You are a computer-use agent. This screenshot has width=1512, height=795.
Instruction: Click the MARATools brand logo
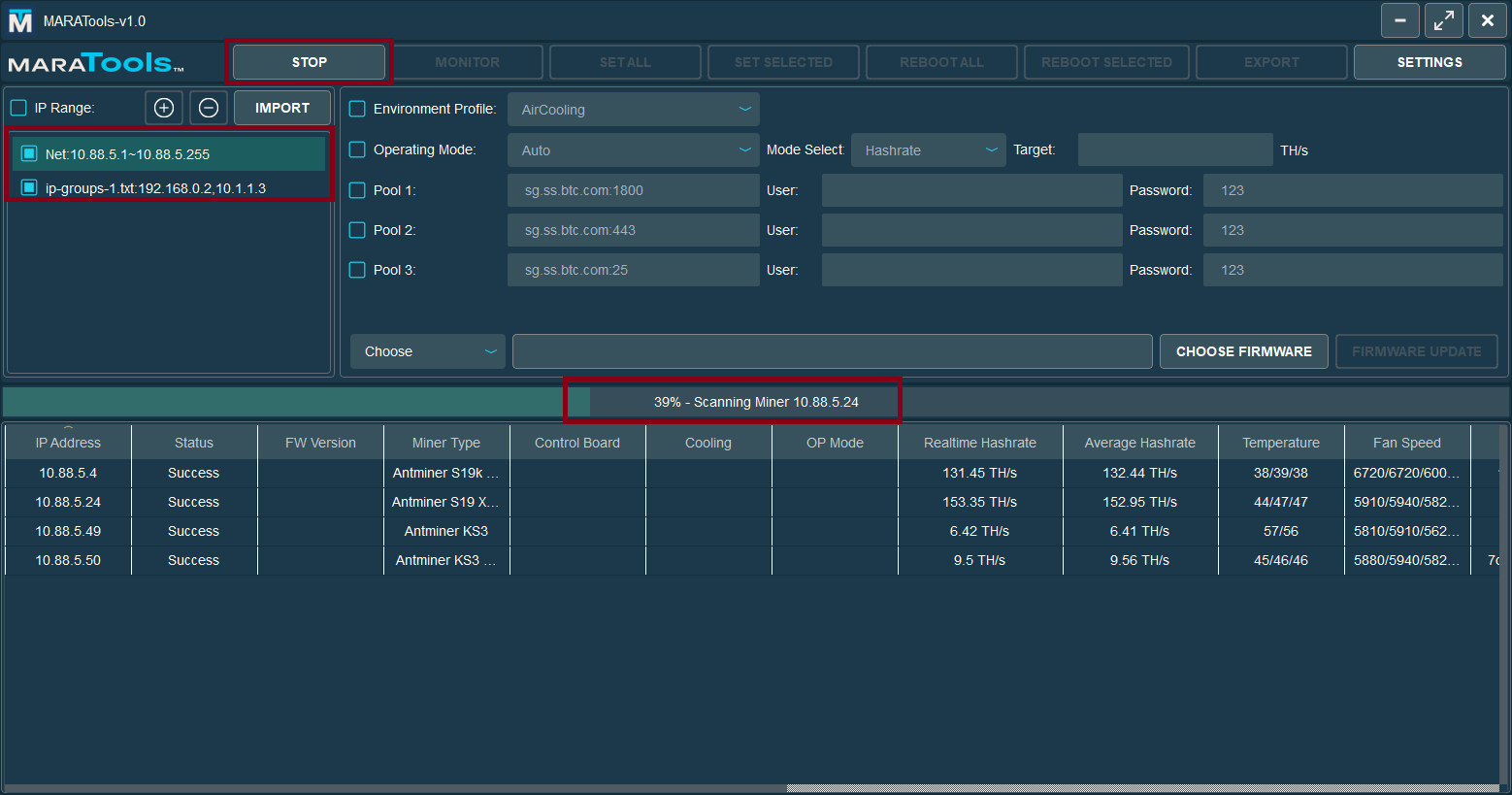tap(96, 63)
